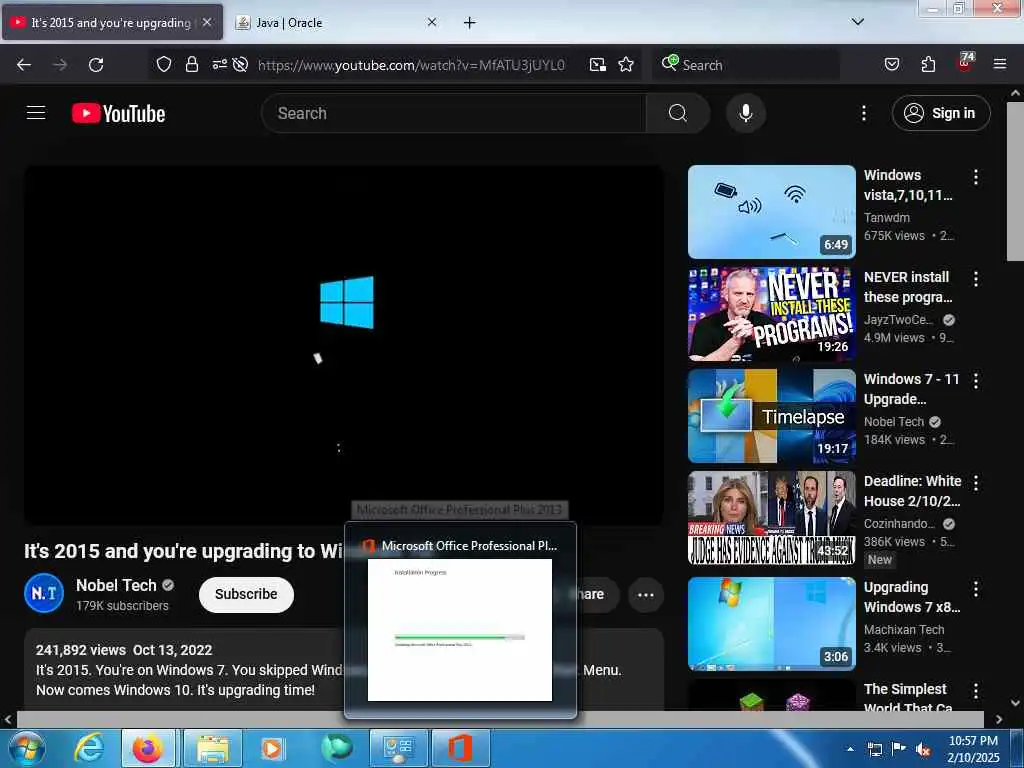Click the Tanwdm channel name
Viewport: 1024px width, 768px height.
tap(886, 217)
